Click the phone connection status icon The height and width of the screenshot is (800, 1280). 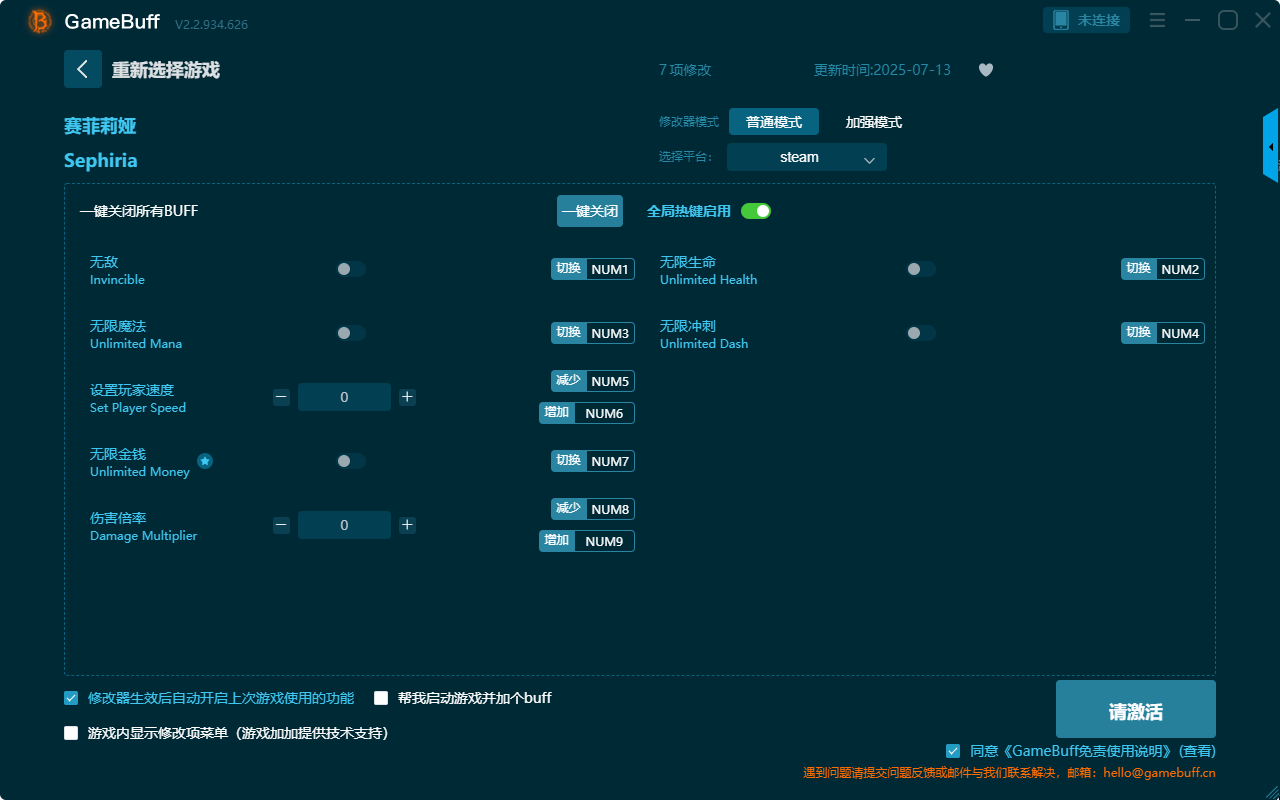[x=1061, y=20]
